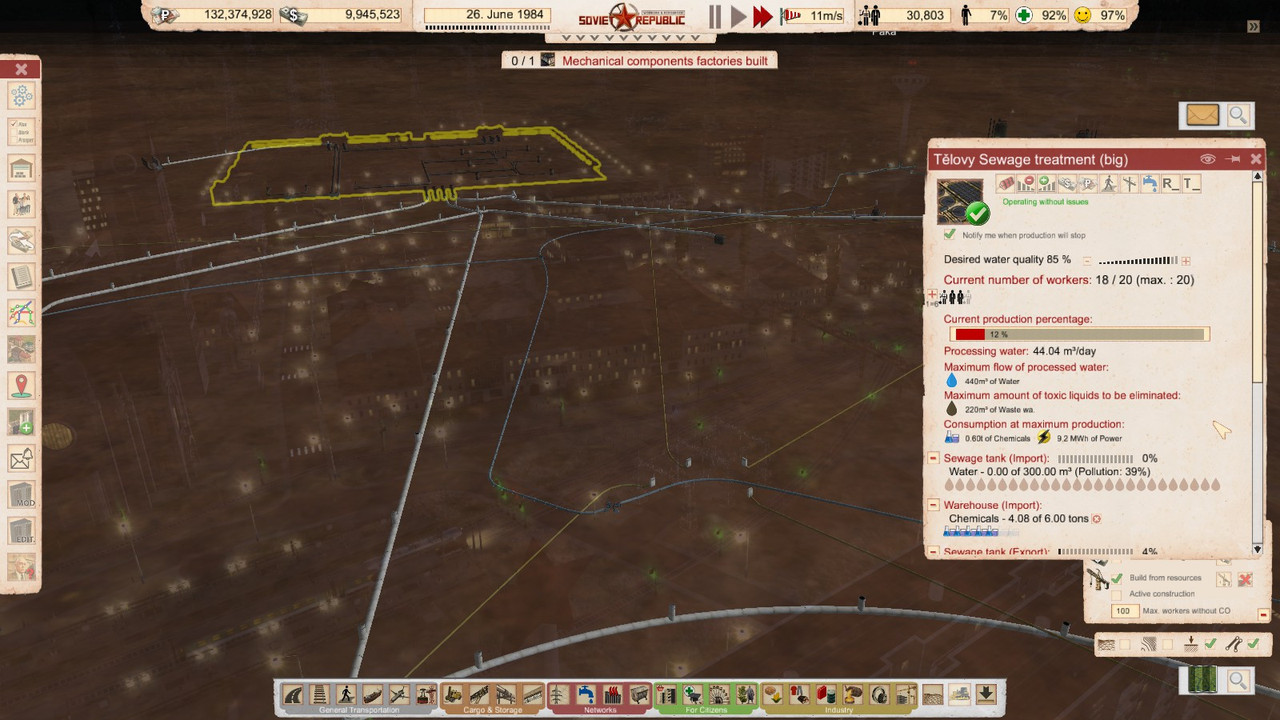1280x720 pixels.
Task: Open the oil barrels industry menu
Action: pyautogui.click(x=826, y=694)
